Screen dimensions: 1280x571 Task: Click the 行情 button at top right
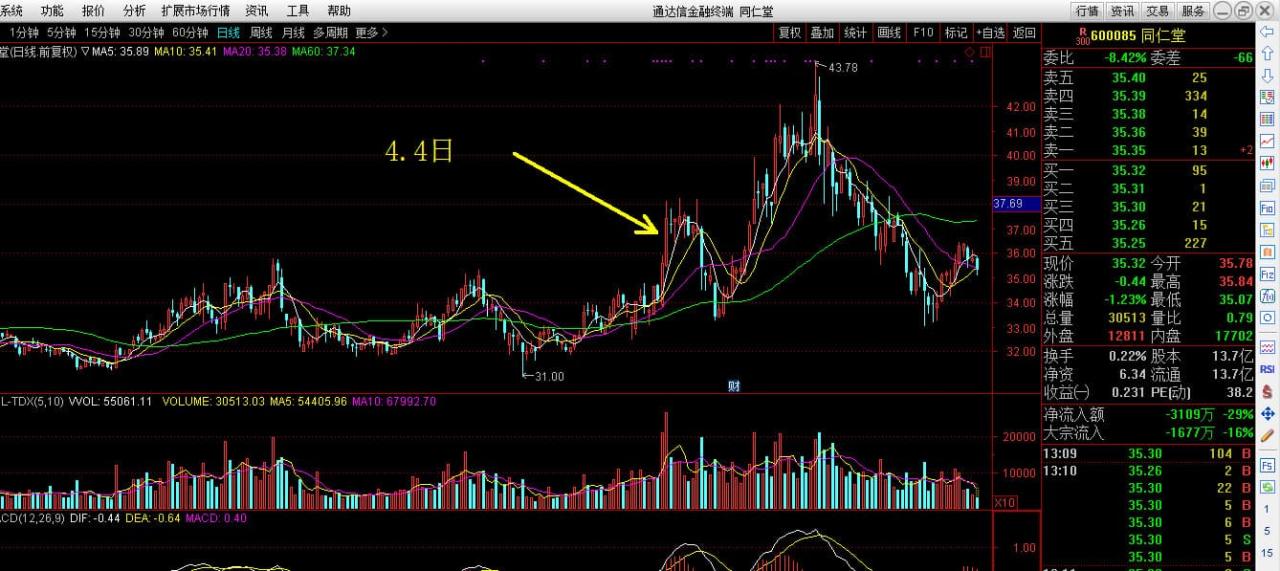click(x=1087, y=11)
